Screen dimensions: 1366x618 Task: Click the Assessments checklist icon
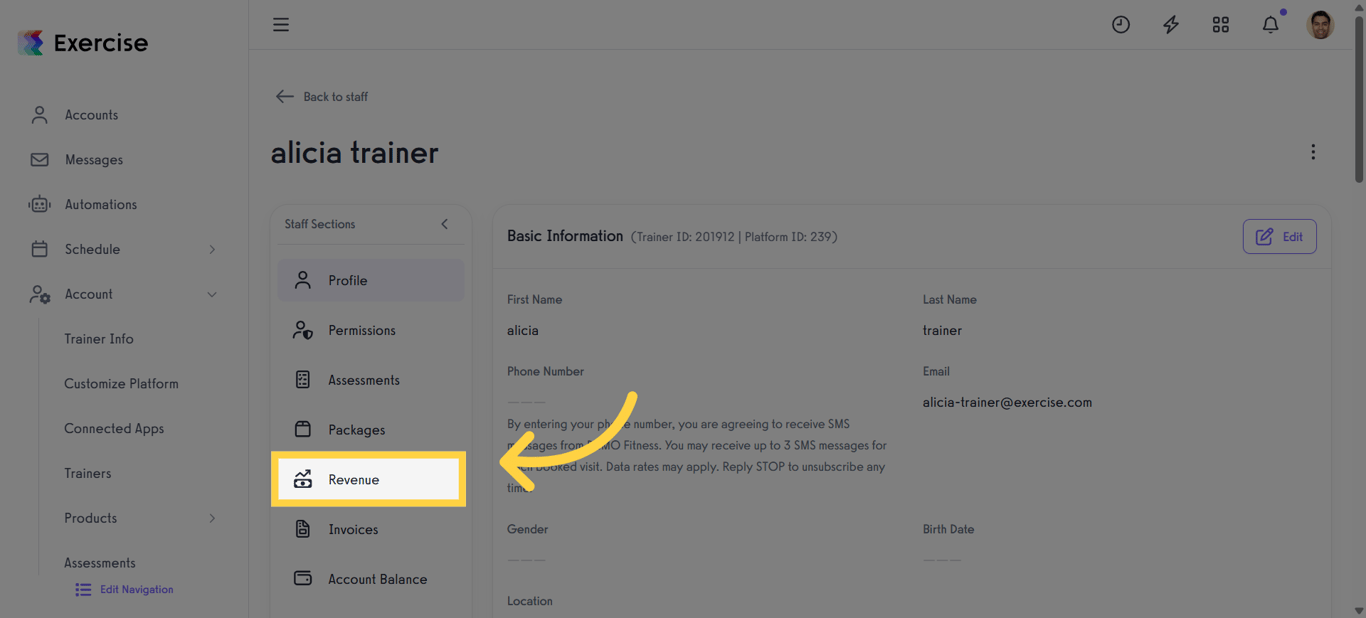point(303,380)
